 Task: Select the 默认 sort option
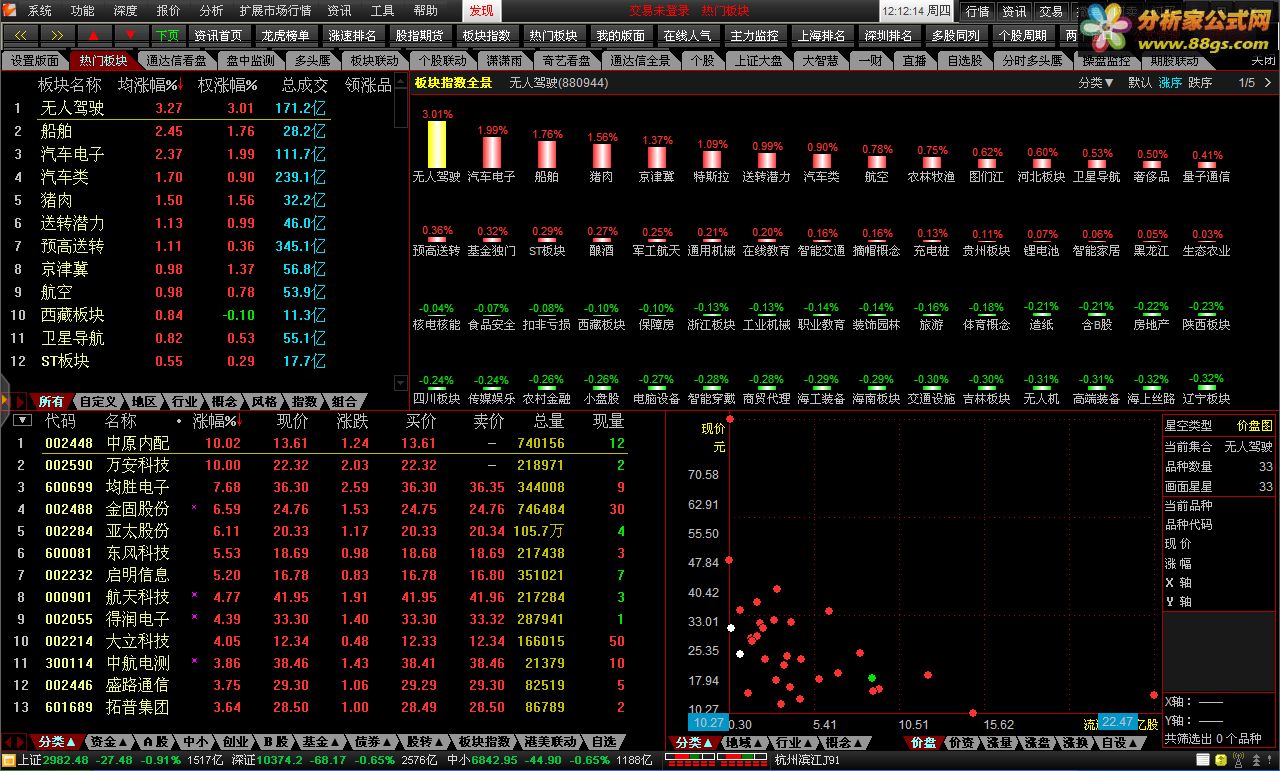1140,83
